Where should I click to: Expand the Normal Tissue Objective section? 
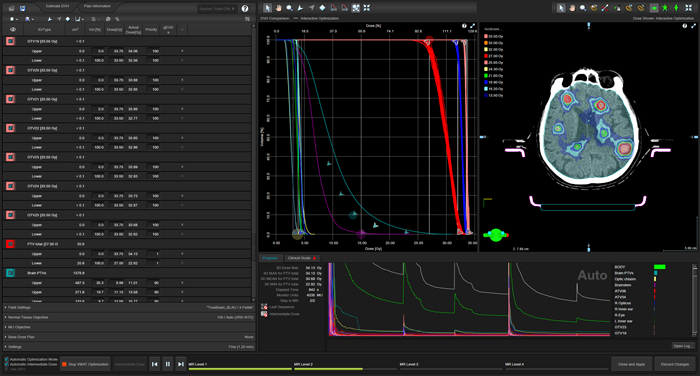tap(129, 317)
